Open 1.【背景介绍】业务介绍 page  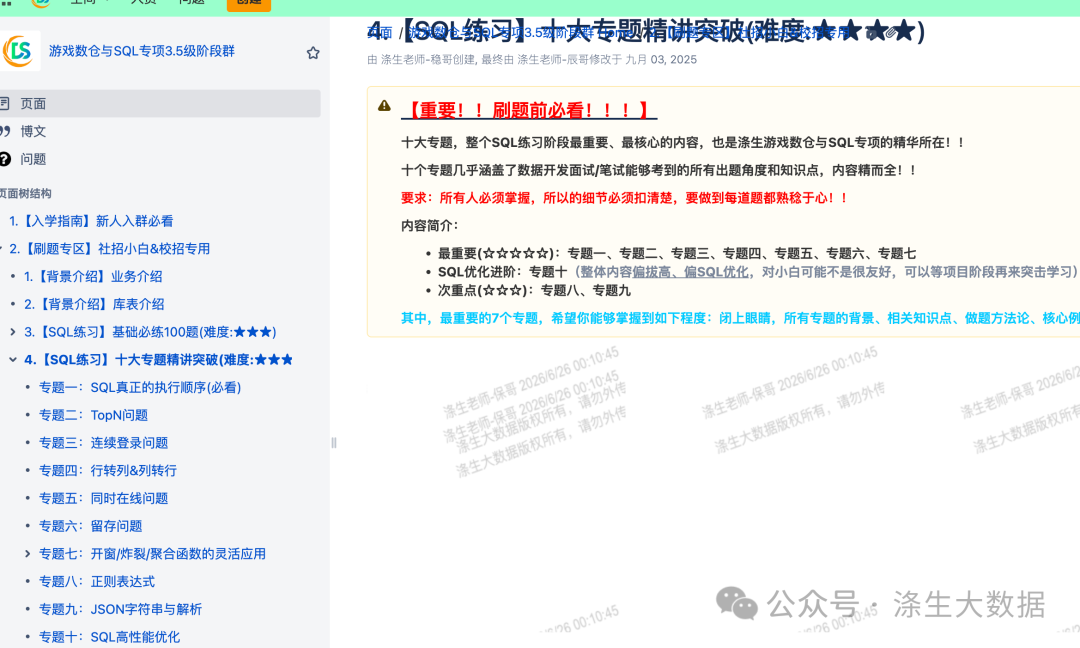click(93, 276)
